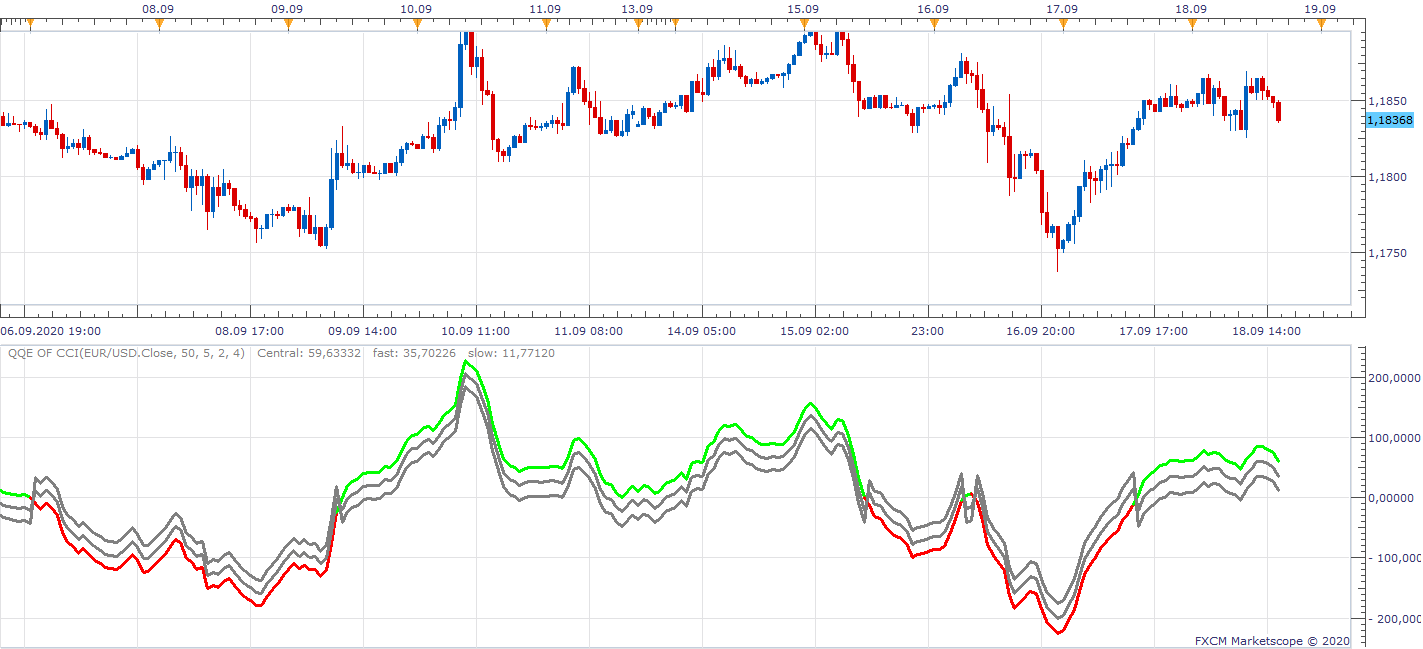The height and width of the screenshot is (649, 1423).
Task: Click the 1,1800 price axis label
Action: (1390, 177)
